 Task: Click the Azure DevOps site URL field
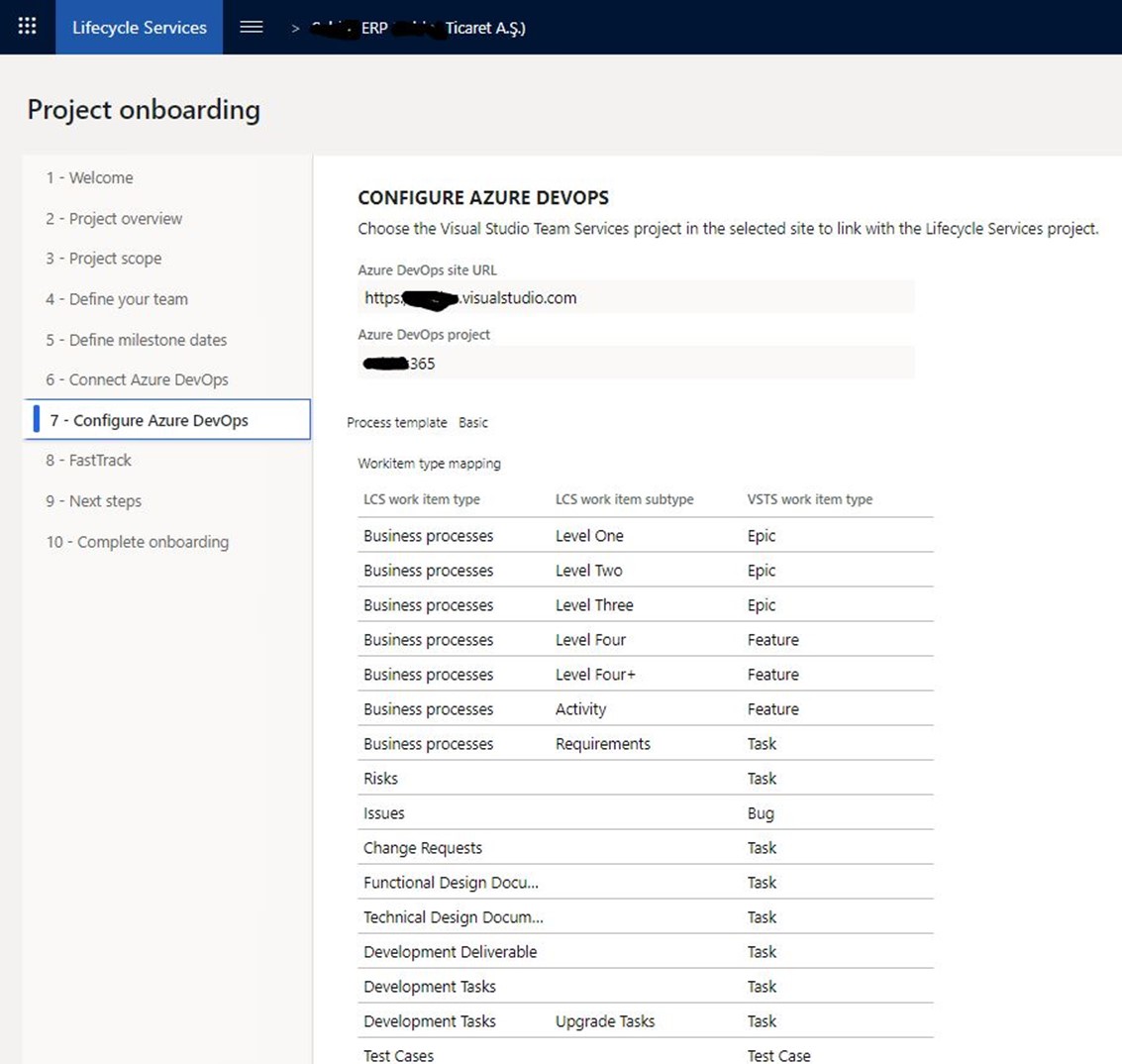click(636, 297)
